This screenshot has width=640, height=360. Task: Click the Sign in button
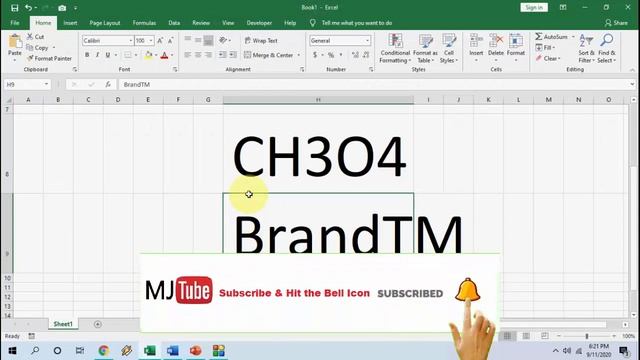[534, 7]
